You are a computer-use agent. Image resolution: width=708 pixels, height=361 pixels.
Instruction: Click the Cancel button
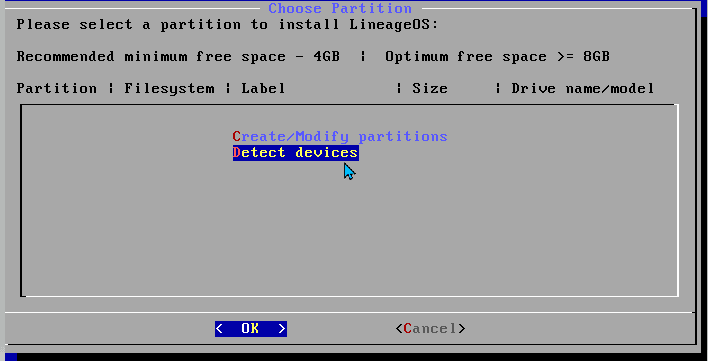pyautogui.click(x=430, y=329)
